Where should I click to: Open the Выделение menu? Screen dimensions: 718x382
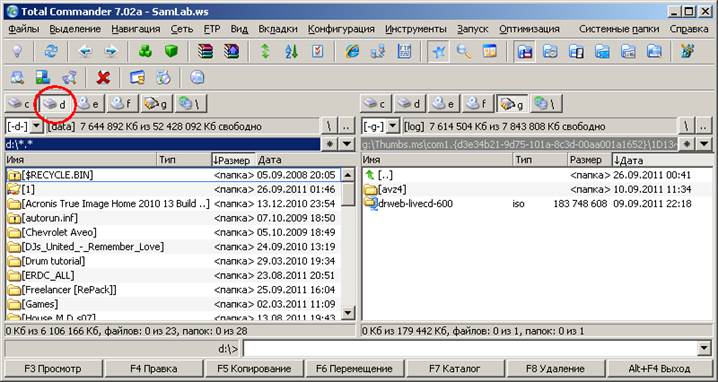point(75,29)
